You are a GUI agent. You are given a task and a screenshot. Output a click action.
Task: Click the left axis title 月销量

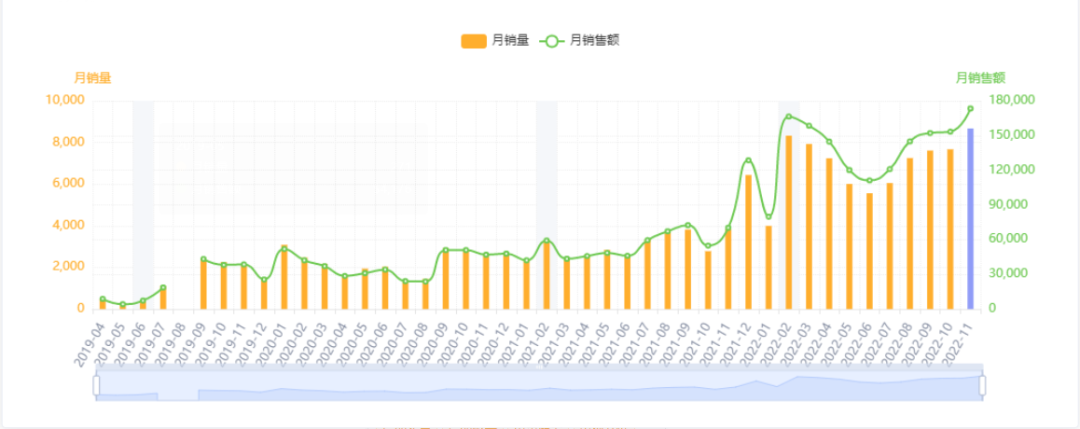pyautogui.click(x=92, y=78)
